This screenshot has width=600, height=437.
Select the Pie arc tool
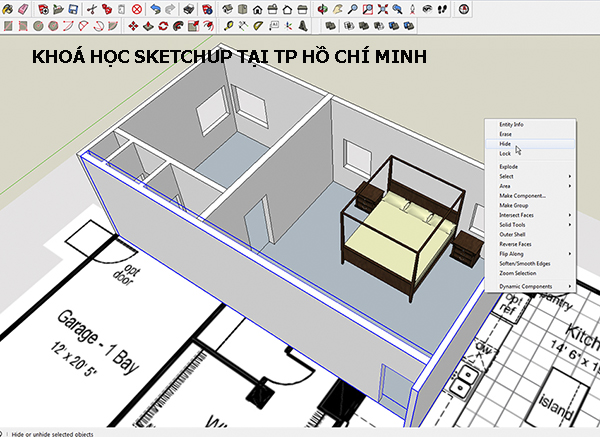point(113,26)
